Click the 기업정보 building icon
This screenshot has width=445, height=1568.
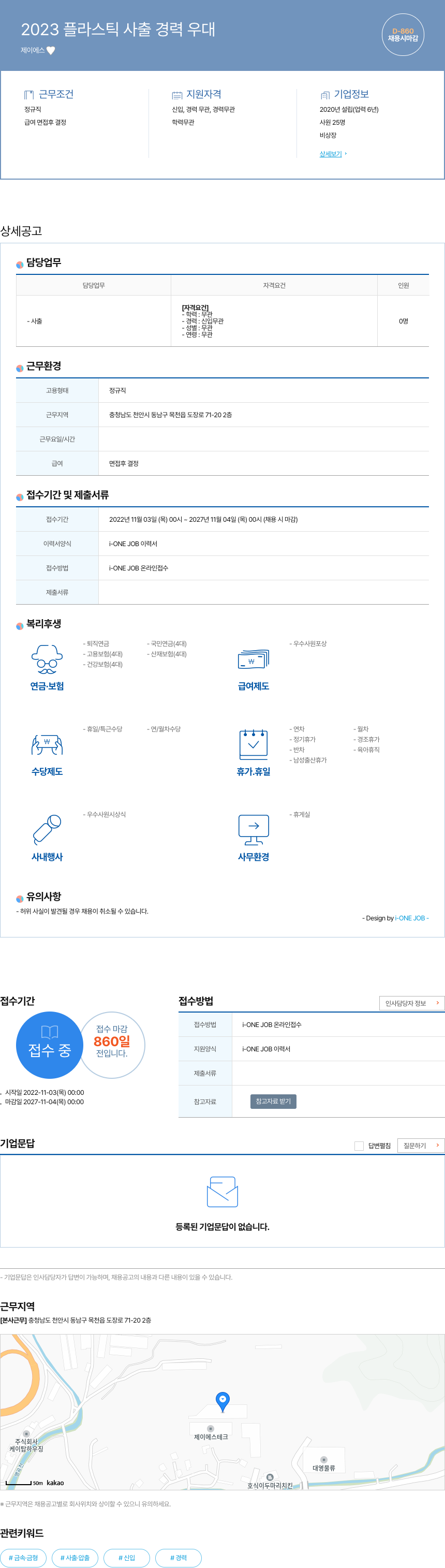coord(325,95)
